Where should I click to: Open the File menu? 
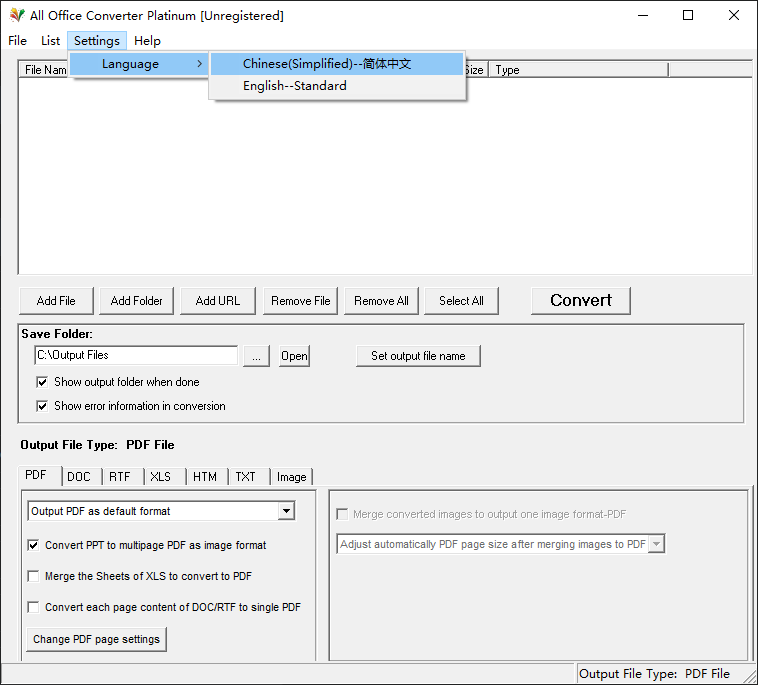(17, 41)
